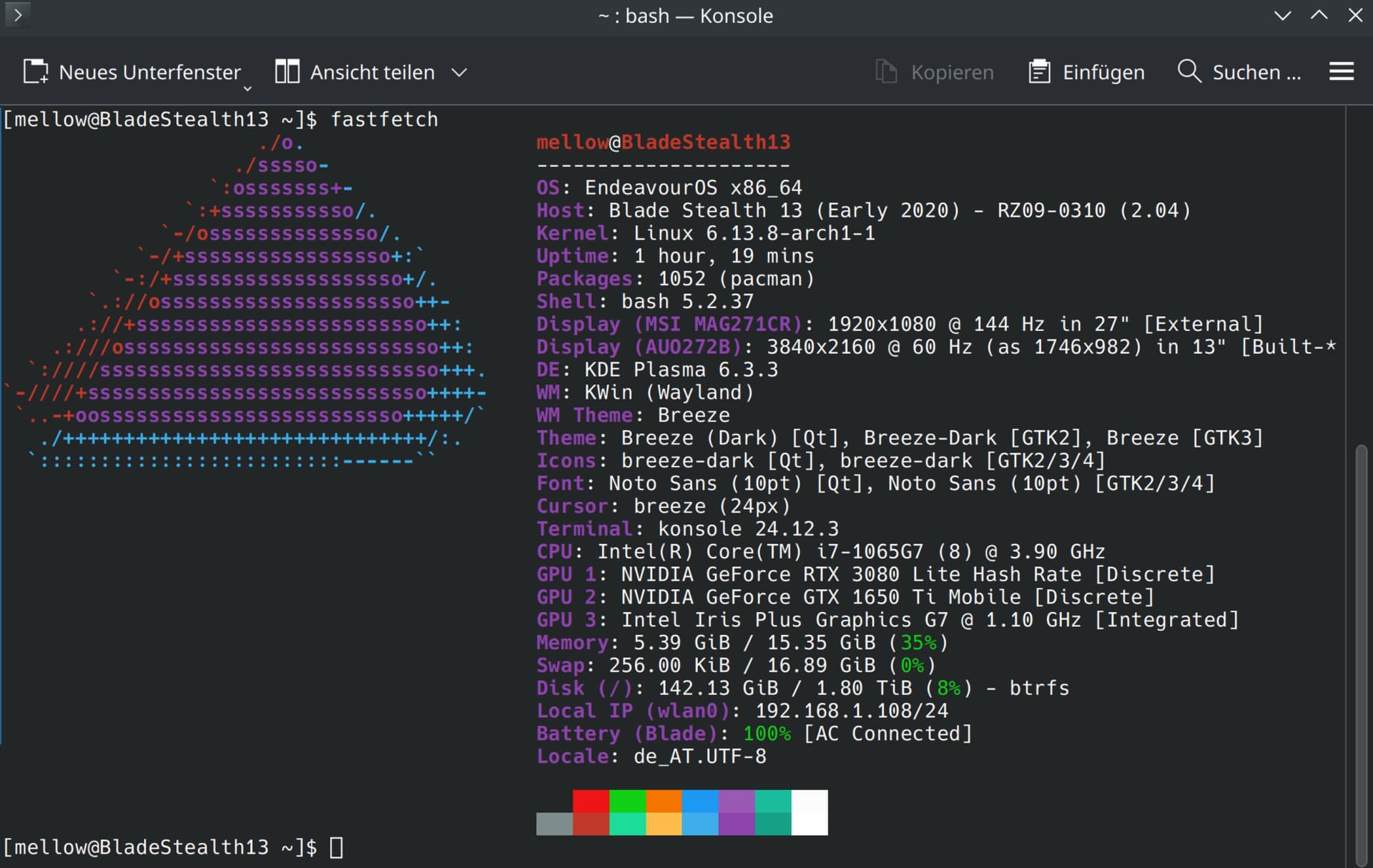Viewport: 1373px width, 868px height.
Task: Click the Font 'Noto Sans (10pt)' line
Action: 876,483
